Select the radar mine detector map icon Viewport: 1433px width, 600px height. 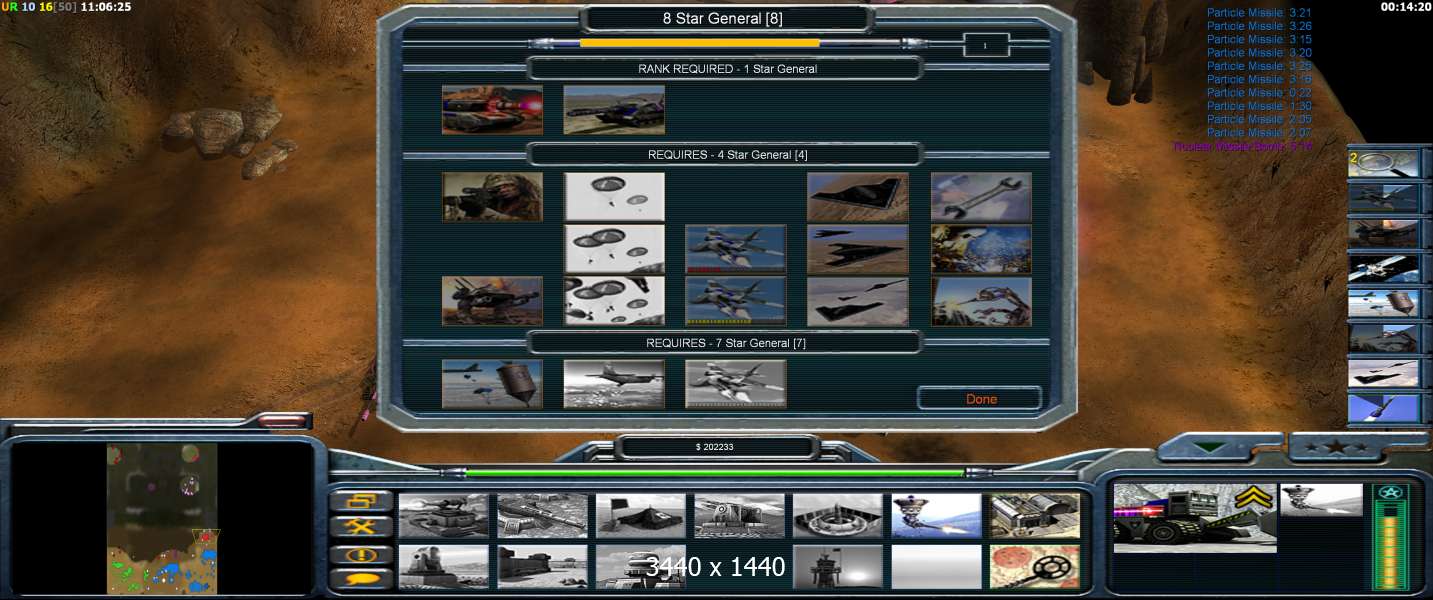pyautogui.click(x=1035, y=567)
